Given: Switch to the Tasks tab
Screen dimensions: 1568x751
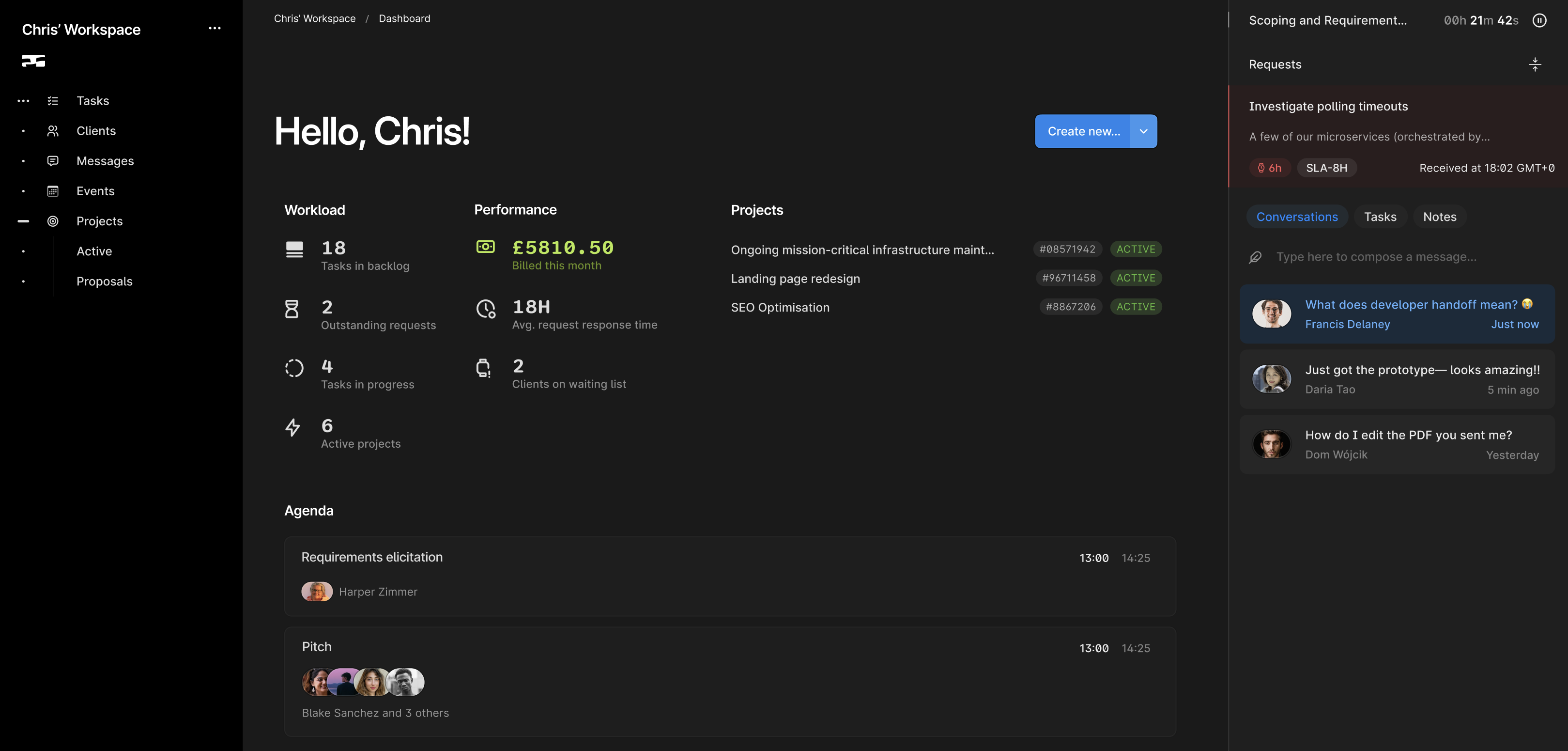Looking at the screenshot, I should pos(1379,218).
